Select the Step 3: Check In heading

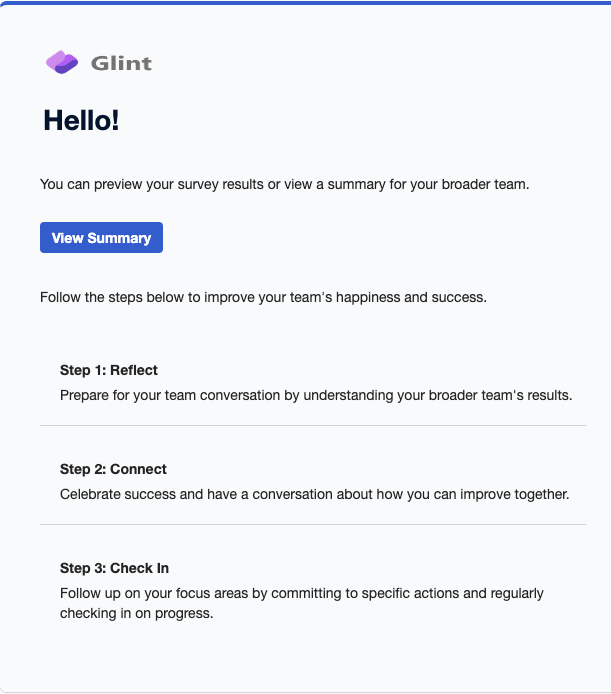[x=114, y=568]
